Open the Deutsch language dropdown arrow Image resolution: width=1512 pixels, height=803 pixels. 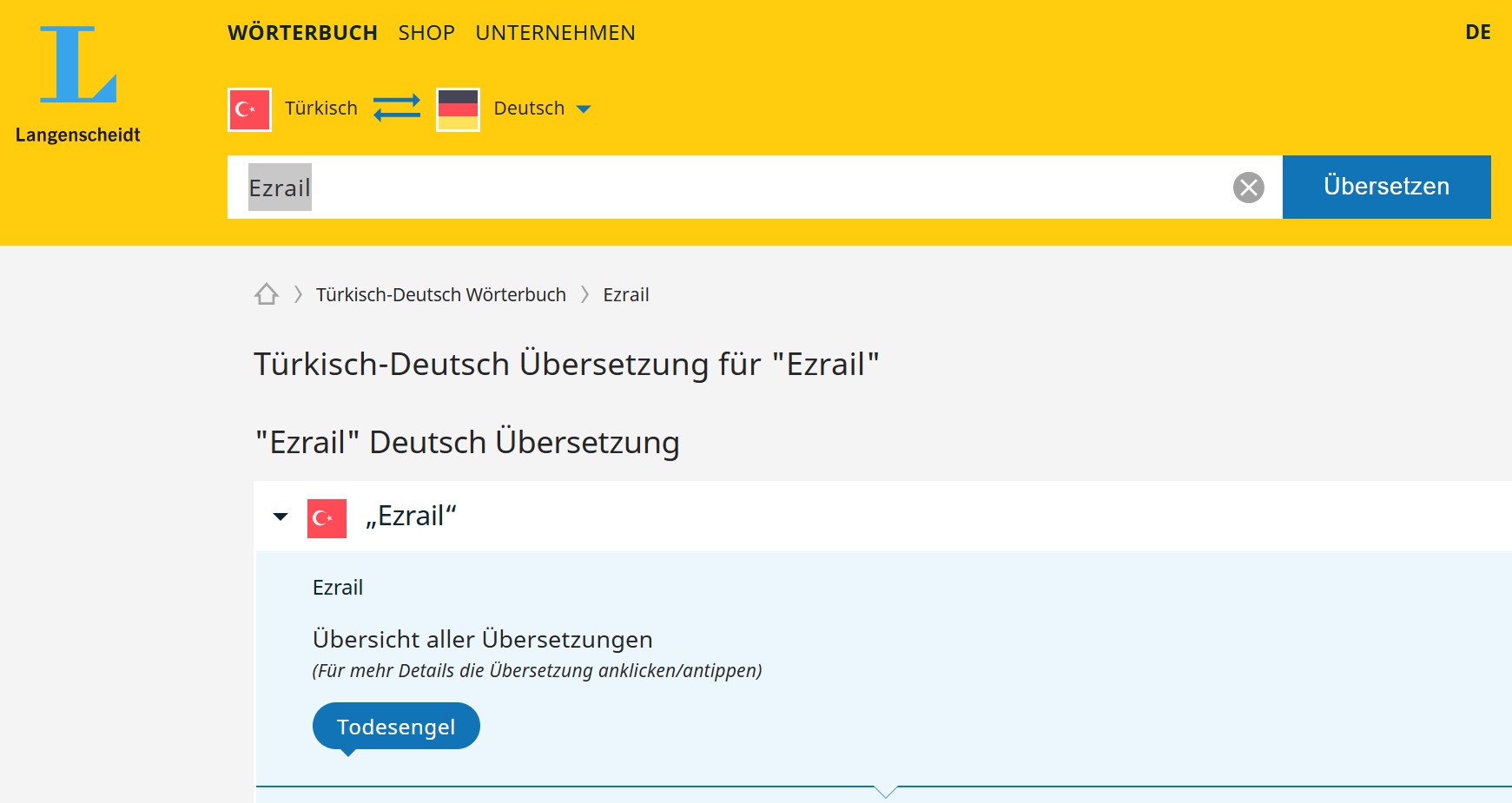(x=584, y=109)
